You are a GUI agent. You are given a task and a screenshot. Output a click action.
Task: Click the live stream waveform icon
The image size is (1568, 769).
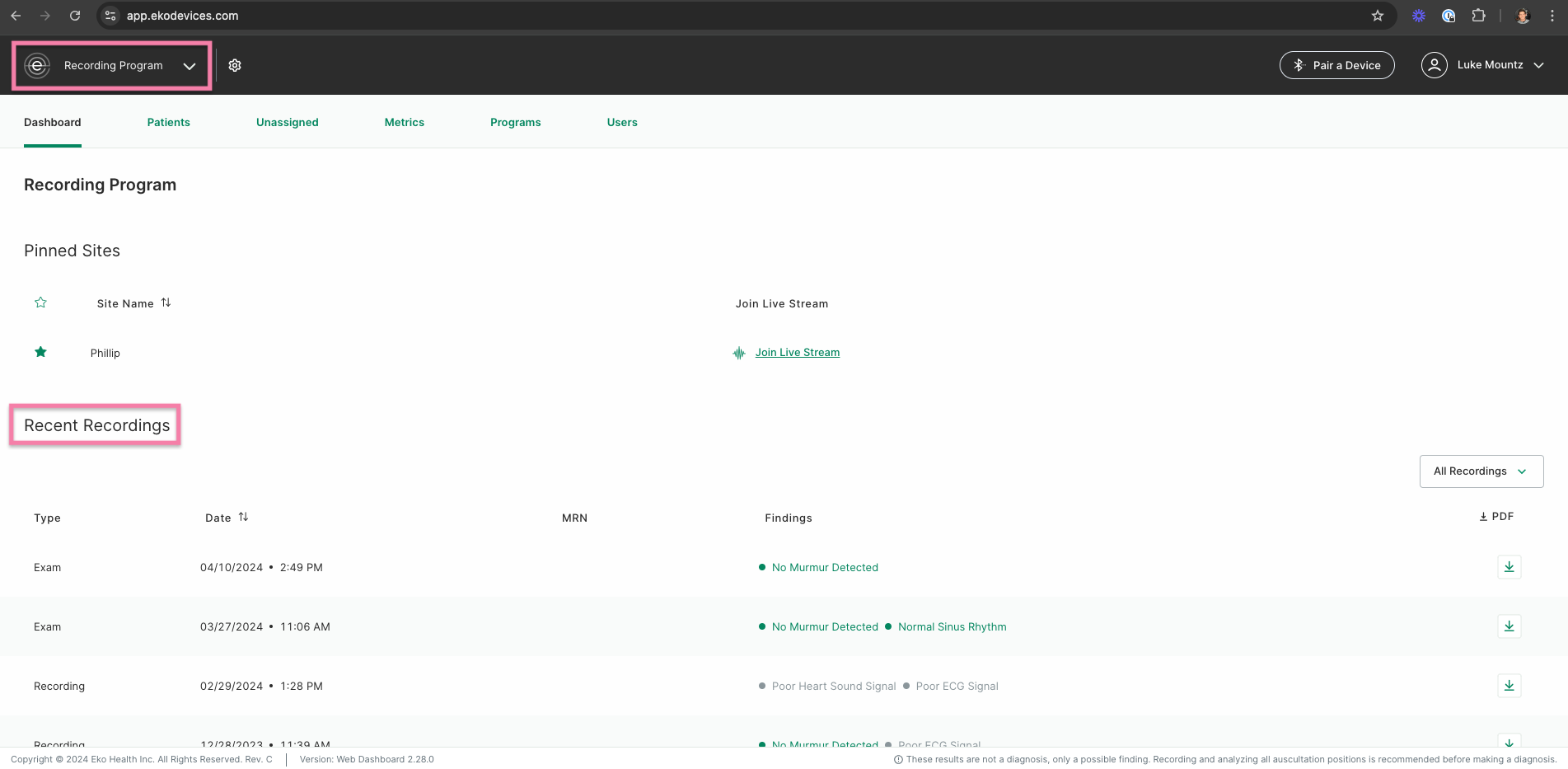[x=739, y=353]
